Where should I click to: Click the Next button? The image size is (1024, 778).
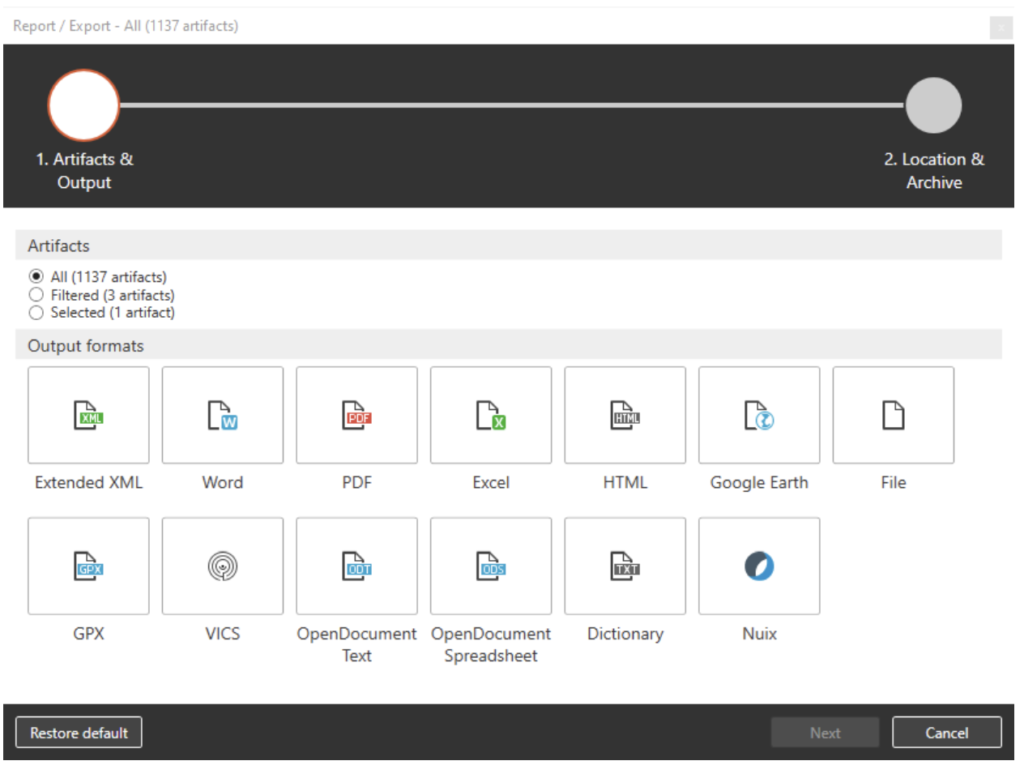[x=825, y=732]
